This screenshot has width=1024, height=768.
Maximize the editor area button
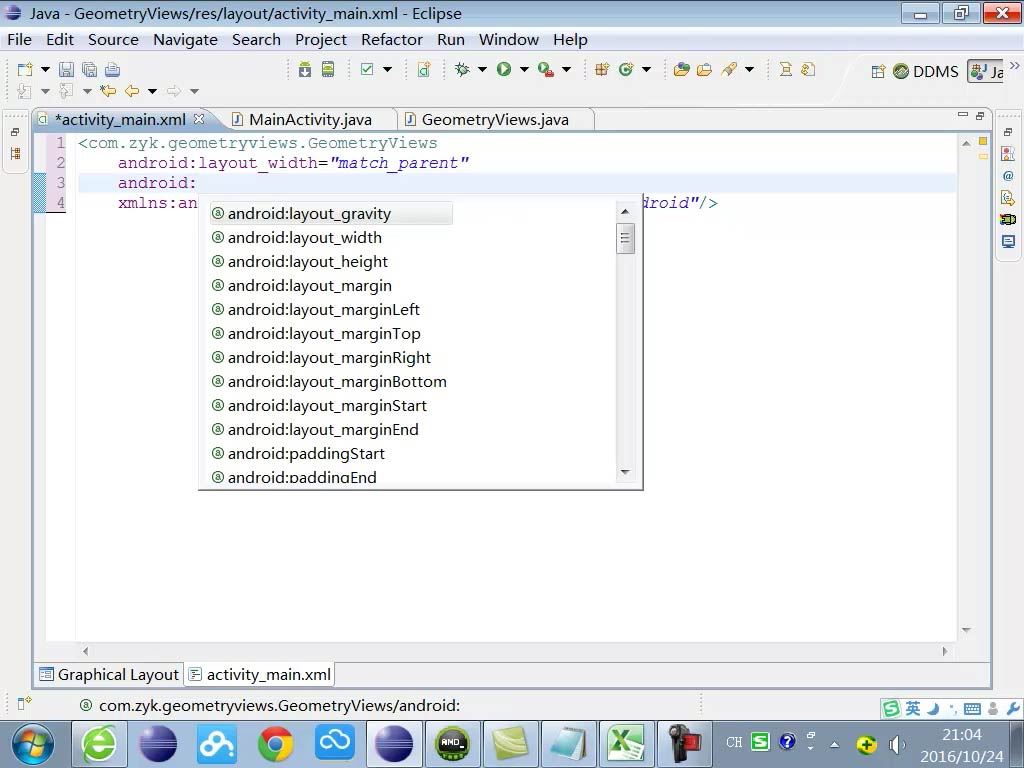980,116
